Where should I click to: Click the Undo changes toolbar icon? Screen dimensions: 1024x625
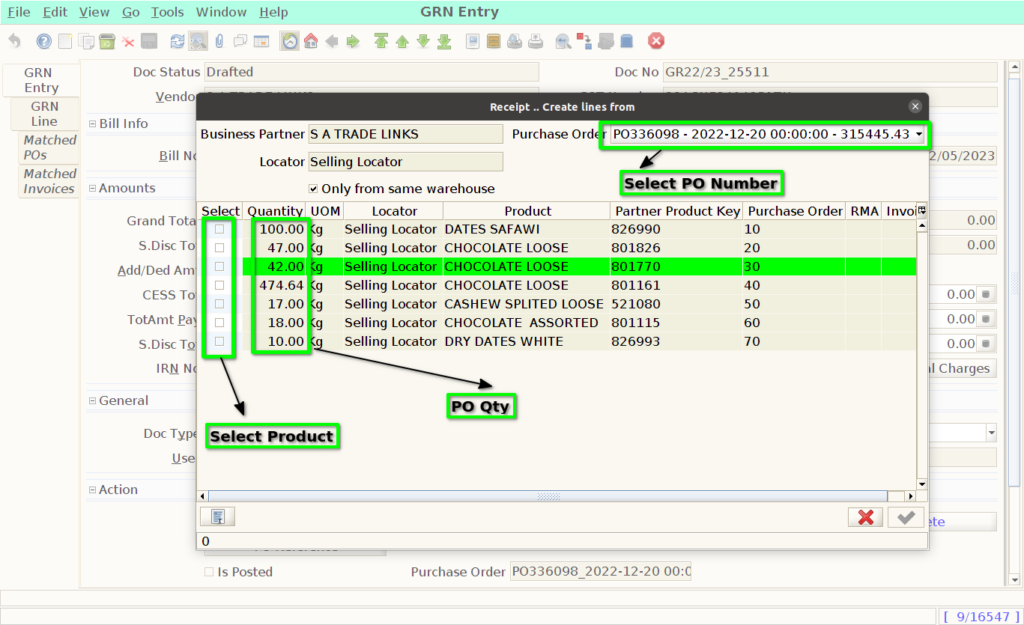[x=14, y=41]
